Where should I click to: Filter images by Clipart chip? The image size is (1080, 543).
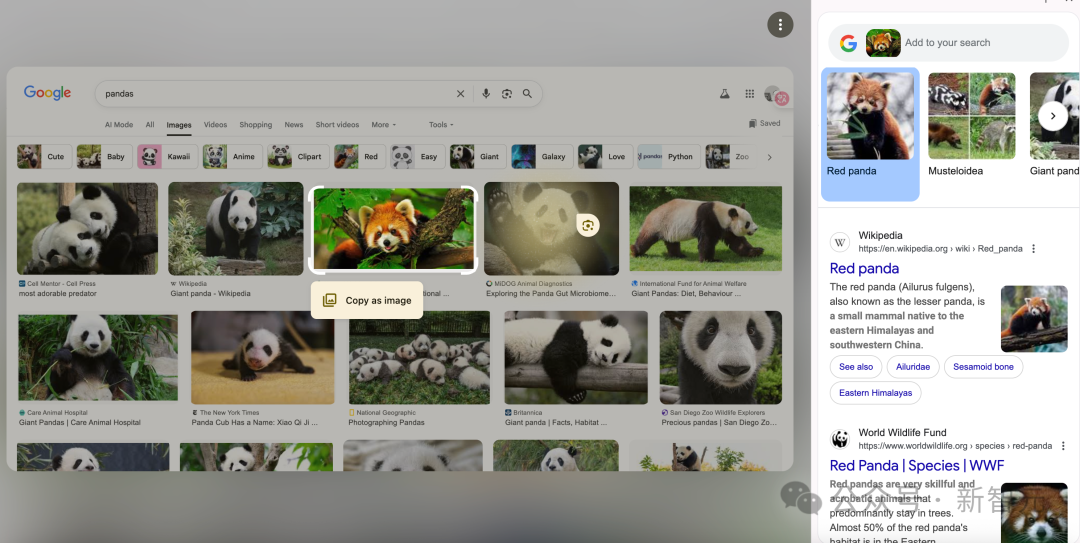click(298, 156)
